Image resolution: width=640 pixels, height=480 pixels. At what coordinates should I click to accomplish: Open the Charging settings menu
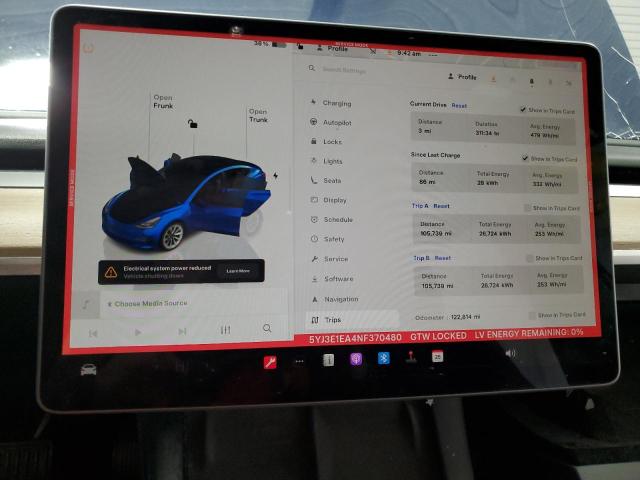click(331, 103)
